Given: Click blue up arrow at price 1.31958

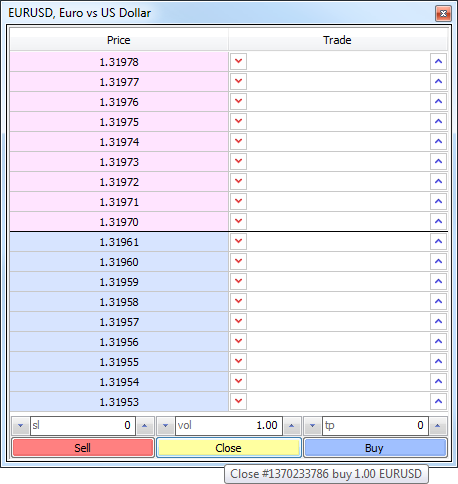Looking at the screenshot, I should pos(438,301).
